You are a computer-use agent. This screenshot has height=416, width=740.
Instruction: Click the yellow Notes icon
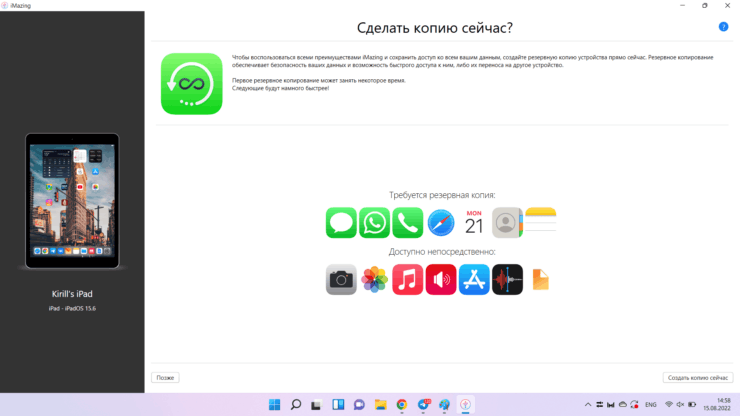pos(541,220)
